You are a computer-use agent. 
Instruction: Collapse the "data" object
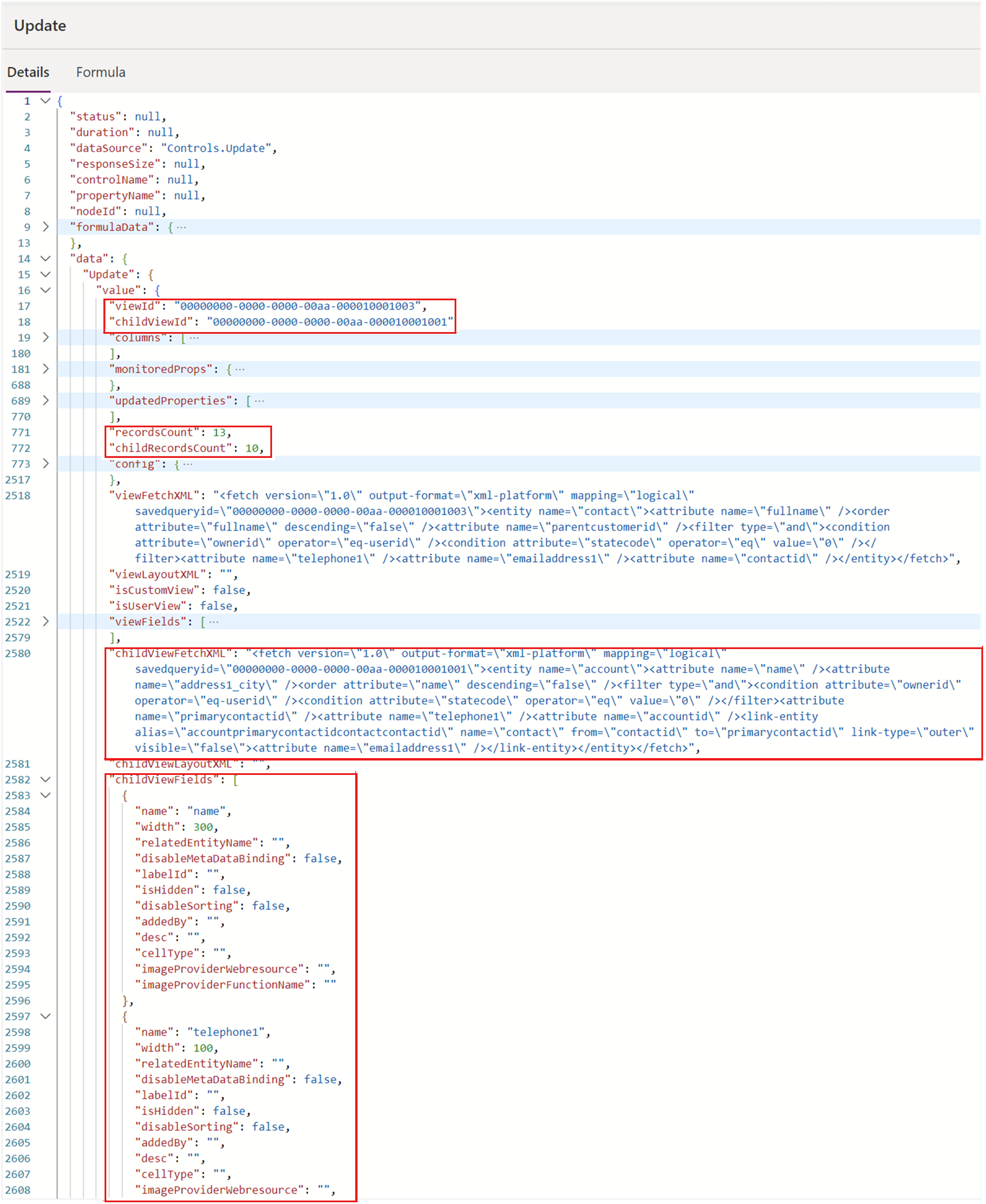pyautogui.click(x=46, y=259)
